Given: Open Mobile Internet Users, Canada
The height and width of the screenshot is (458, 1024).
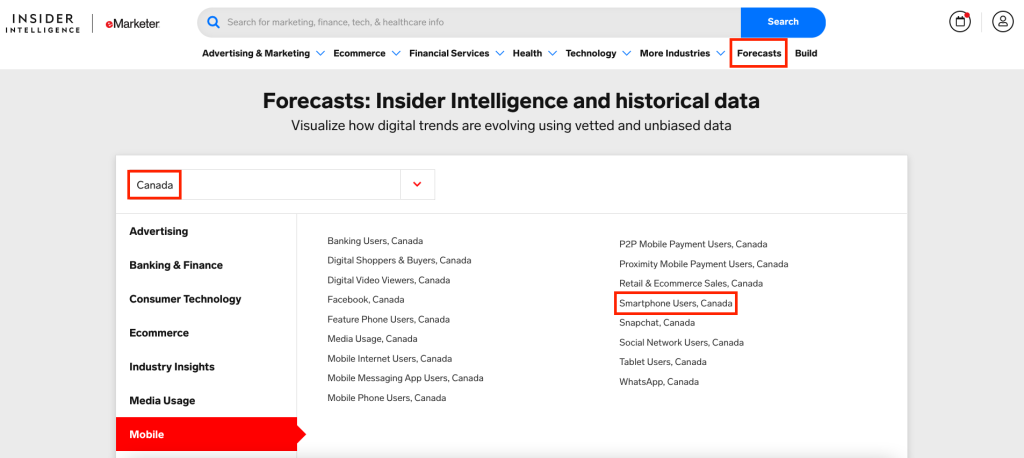Looking at the screenshot, I should click(389, 359).
